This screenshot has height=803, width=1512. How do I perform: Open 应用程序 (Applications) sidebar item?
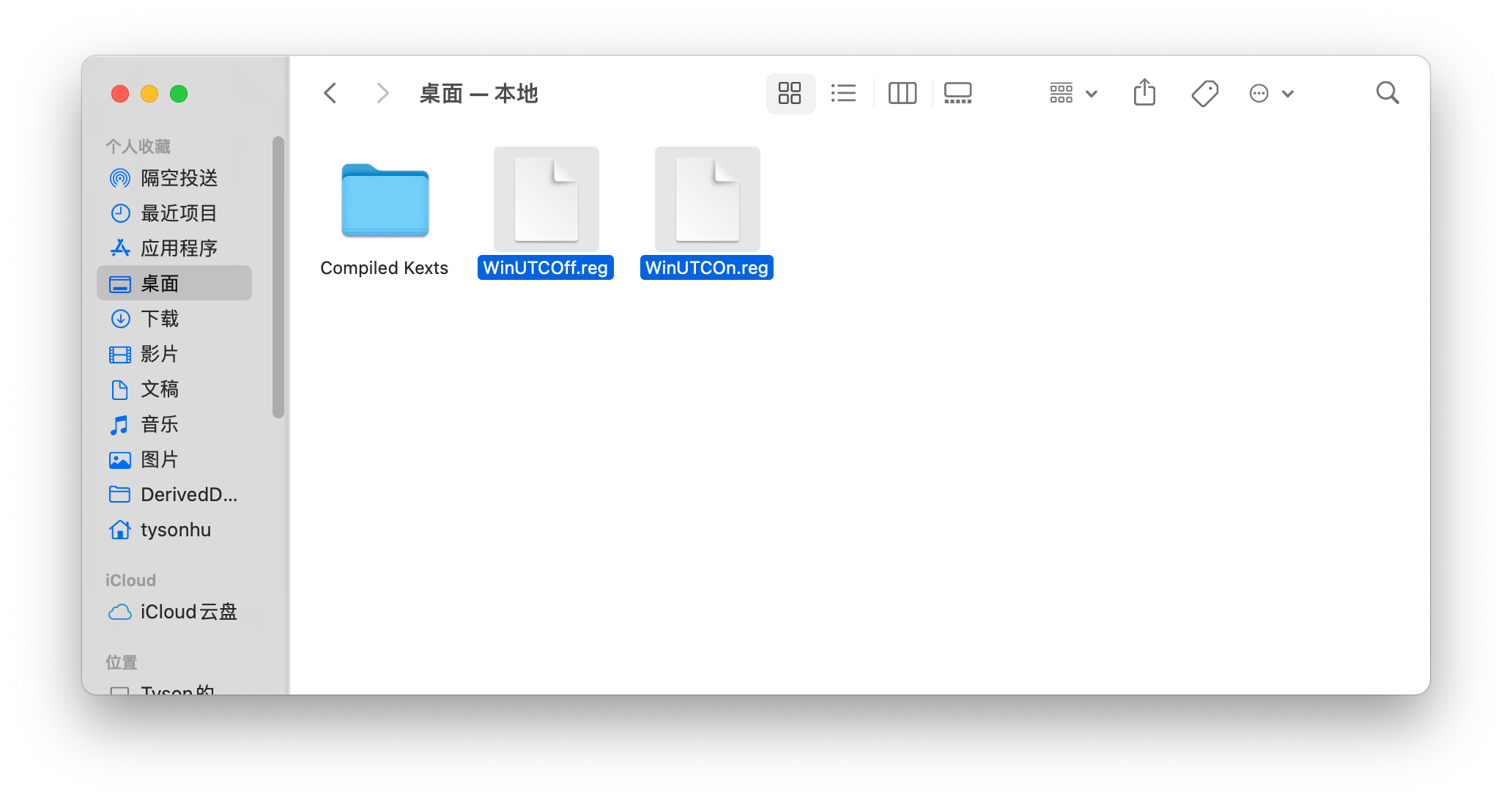[x=178, y=248]
